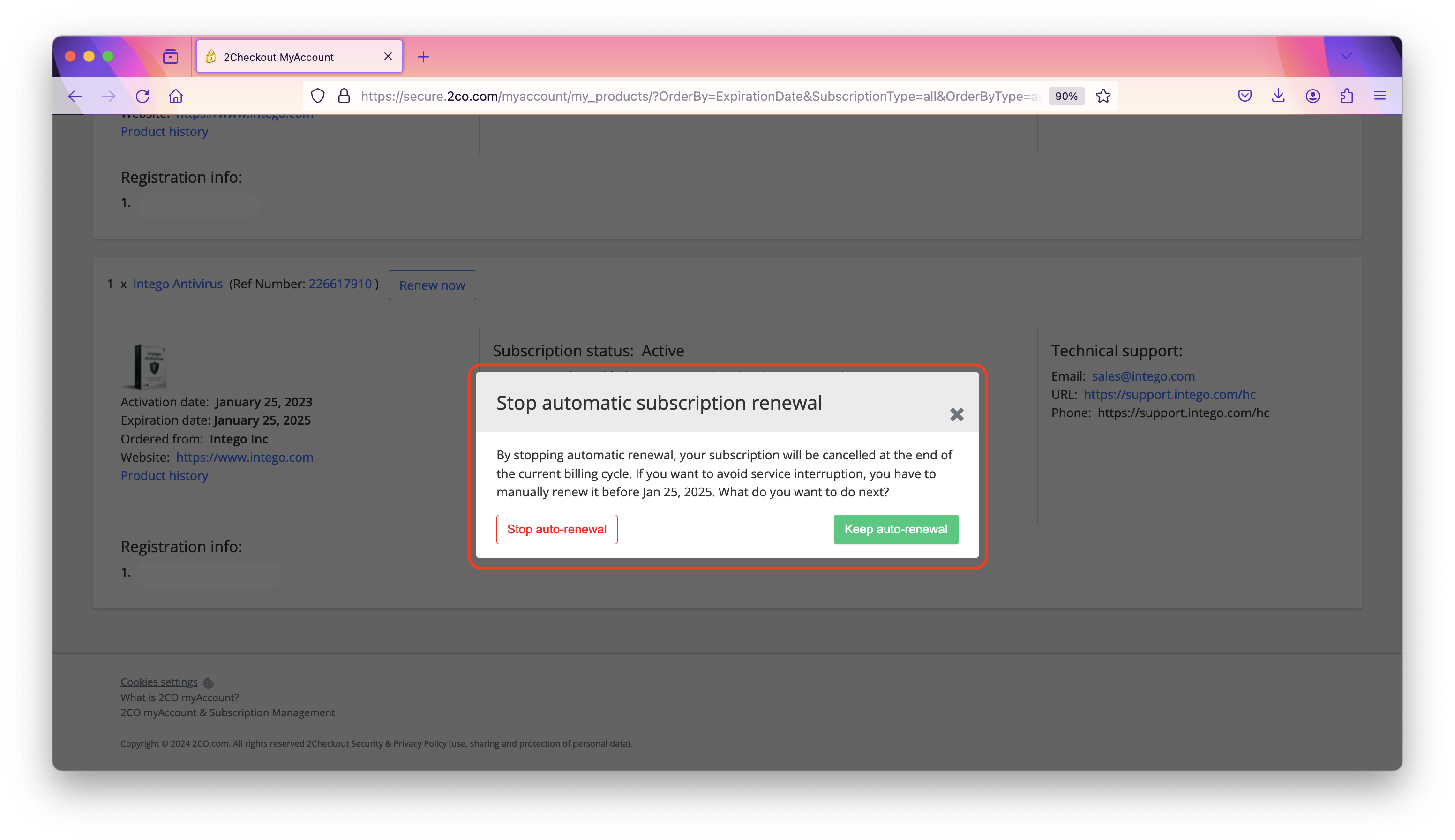Open the browser home page icon
1455x840 pixels.
click(176, 96)
